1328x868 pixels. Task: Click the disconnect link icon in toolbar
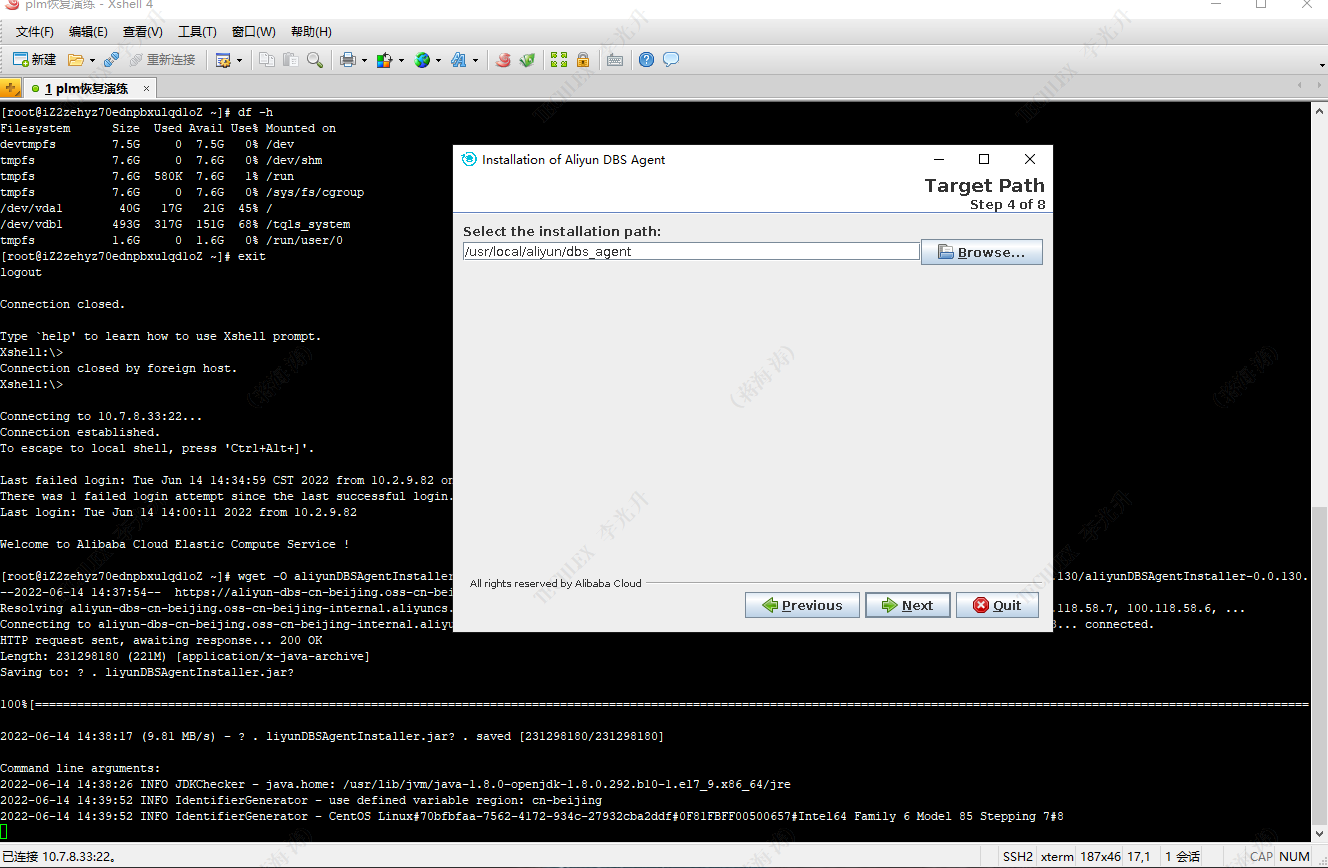tap(111, 60)
